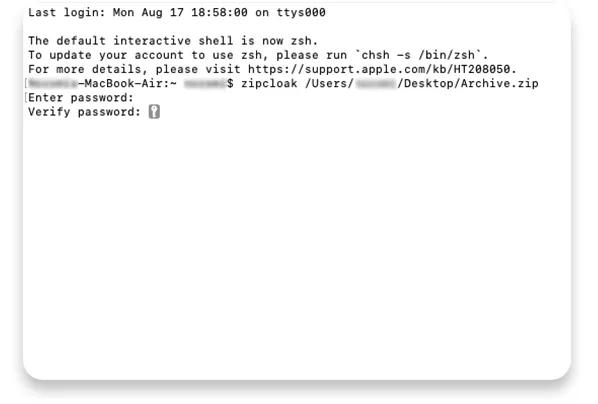
Task: Click the Last login text
Action: (67, 13)
